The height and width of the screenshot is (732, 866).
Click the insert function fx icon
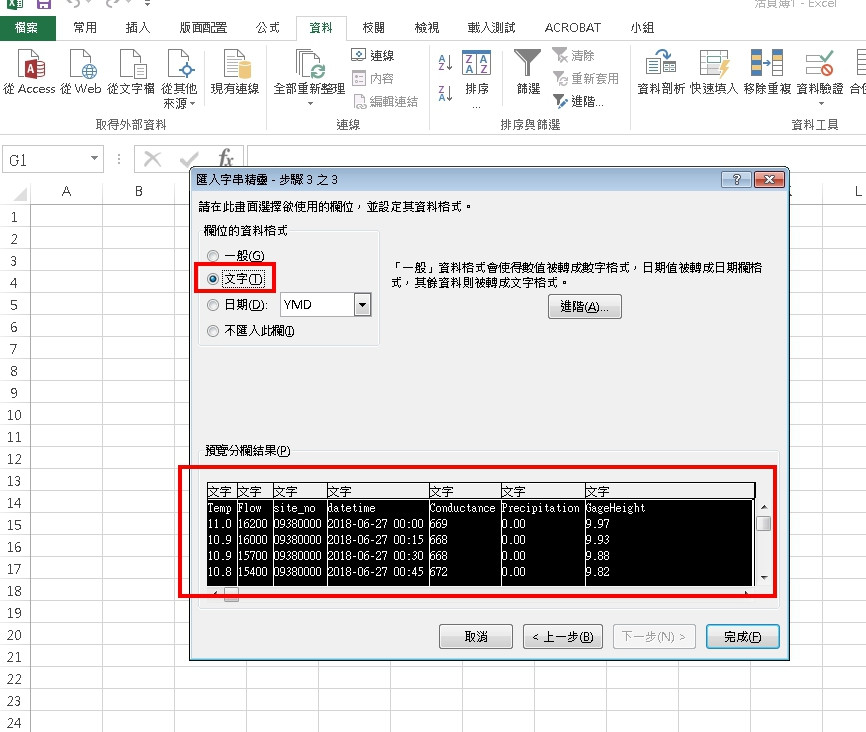coord(226,159)
